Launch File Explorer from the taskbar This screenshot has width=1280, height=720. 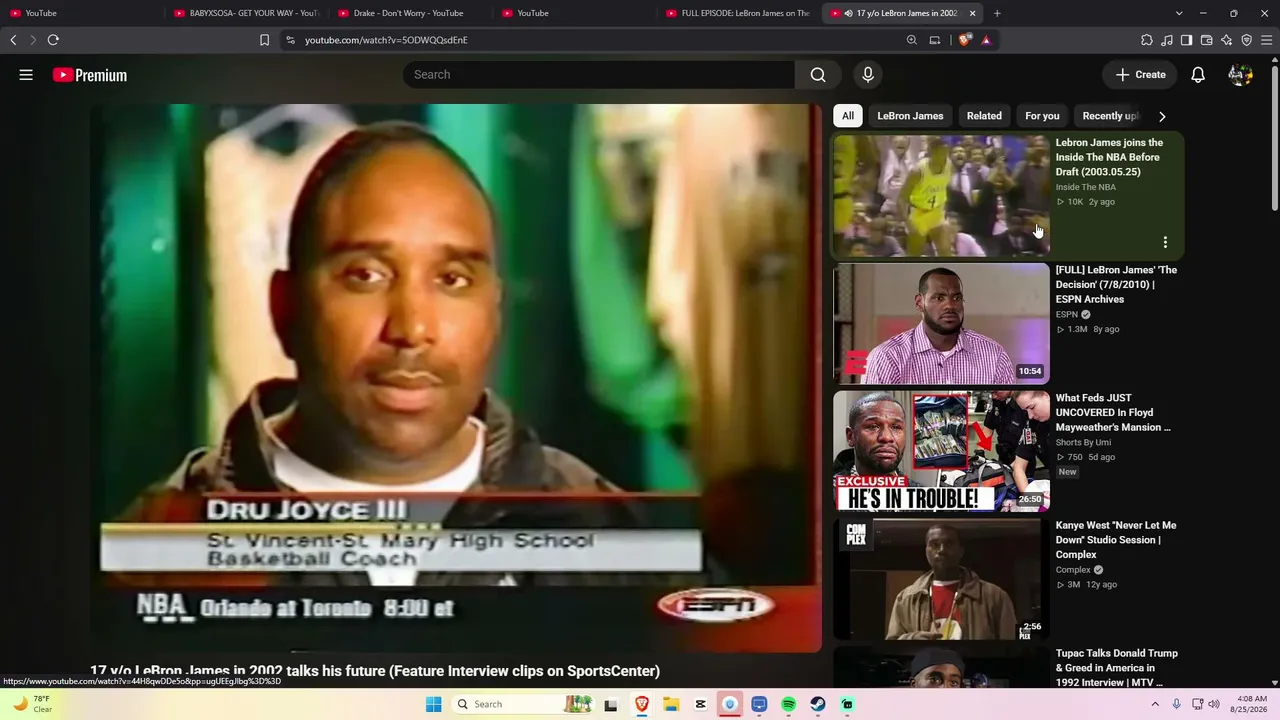point(671,704)
